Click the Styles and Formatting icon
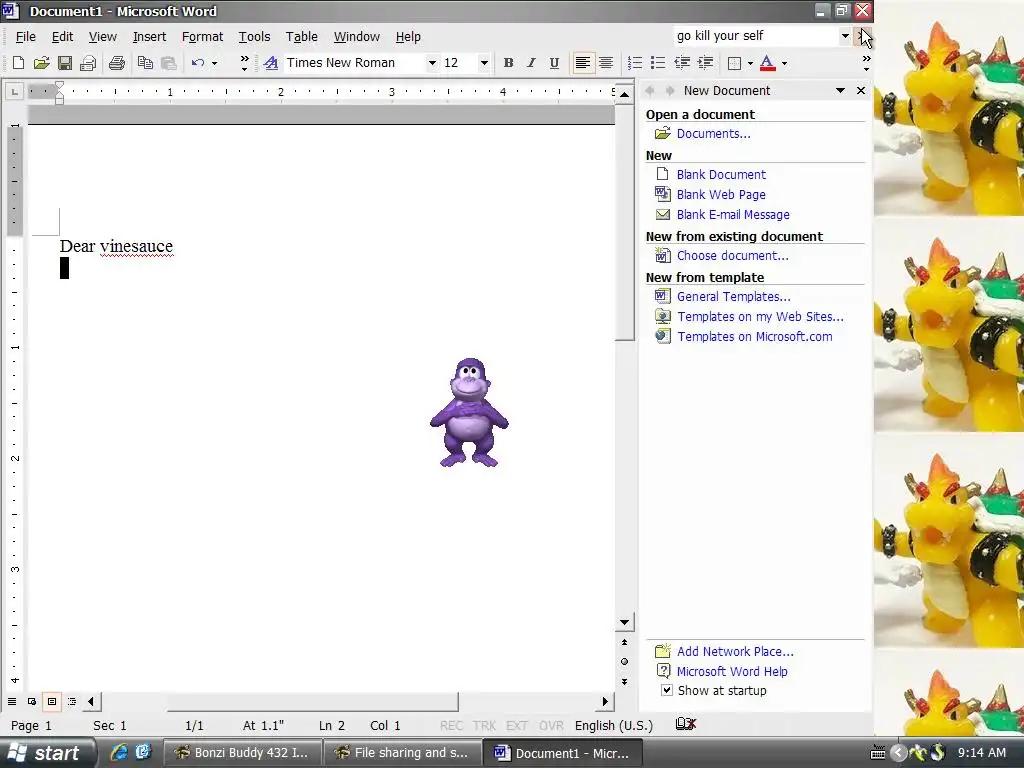Image resolution: width=1024 pixels, height=768 pixels. click(270, 63)
